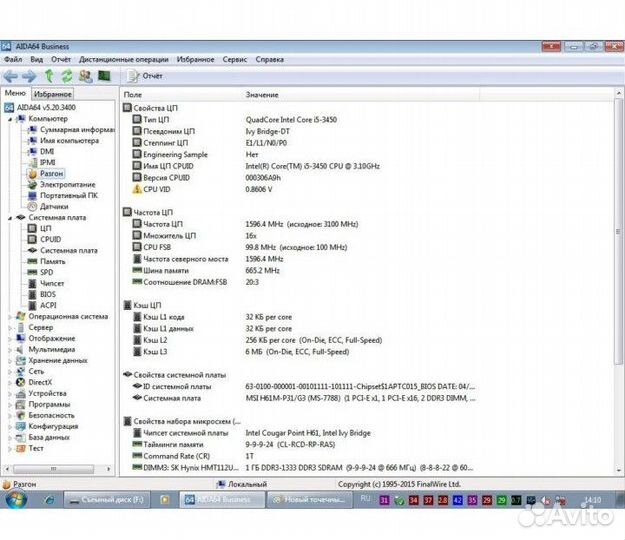Open the Отчёт report toolbar button
The width and height of the screenshot is (625, 540).
click(x=144, y=76)
